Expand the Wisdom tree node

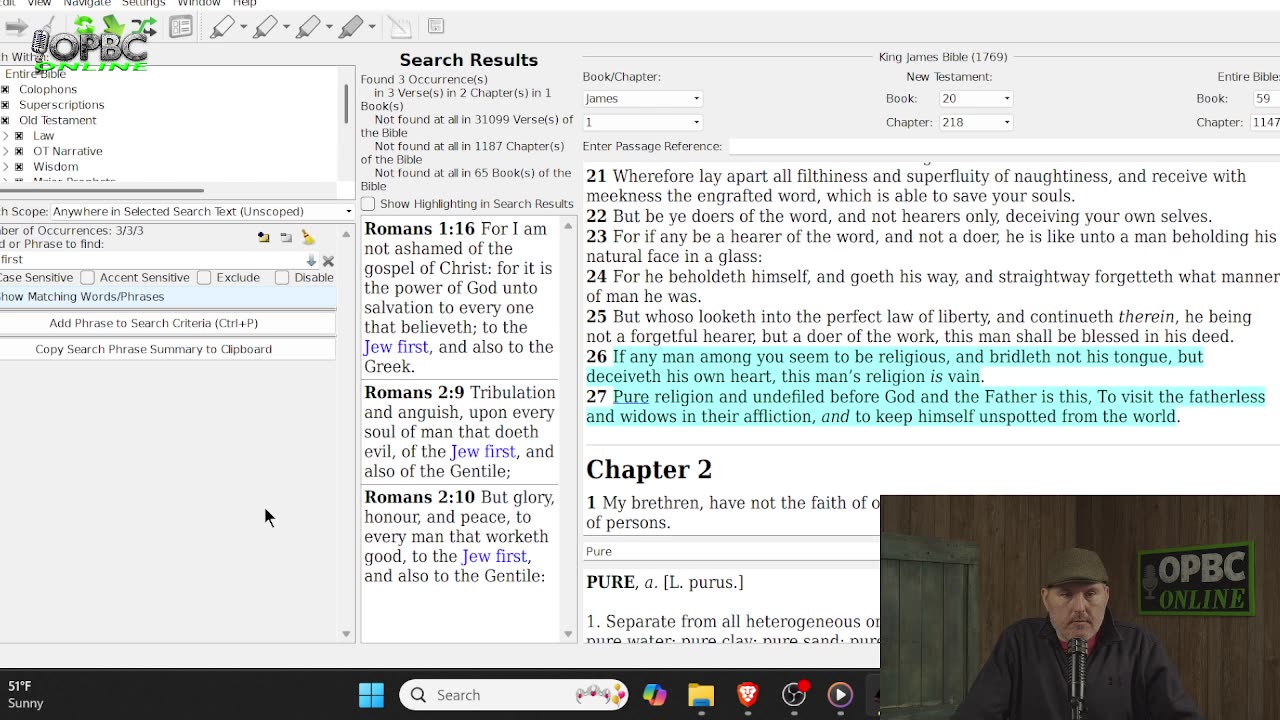(6, 167)
